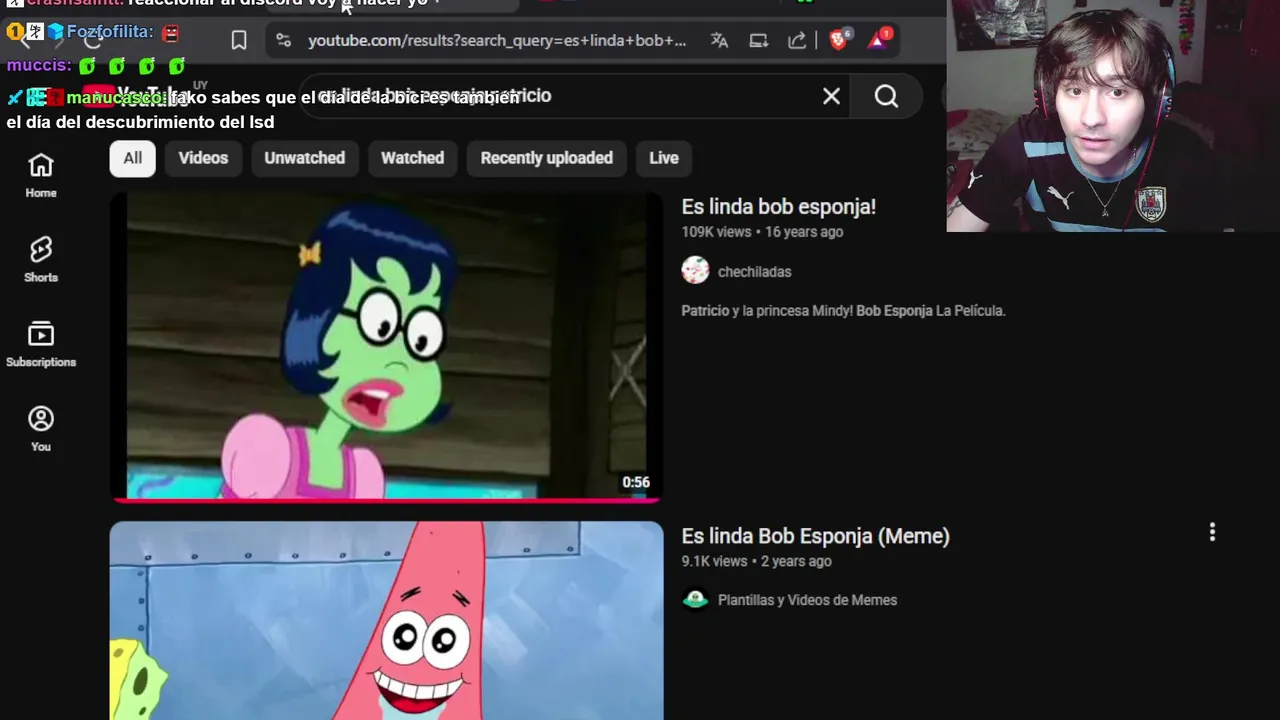Select the All filter chip
Screen dimensions: 1280x720
[133, 158]
